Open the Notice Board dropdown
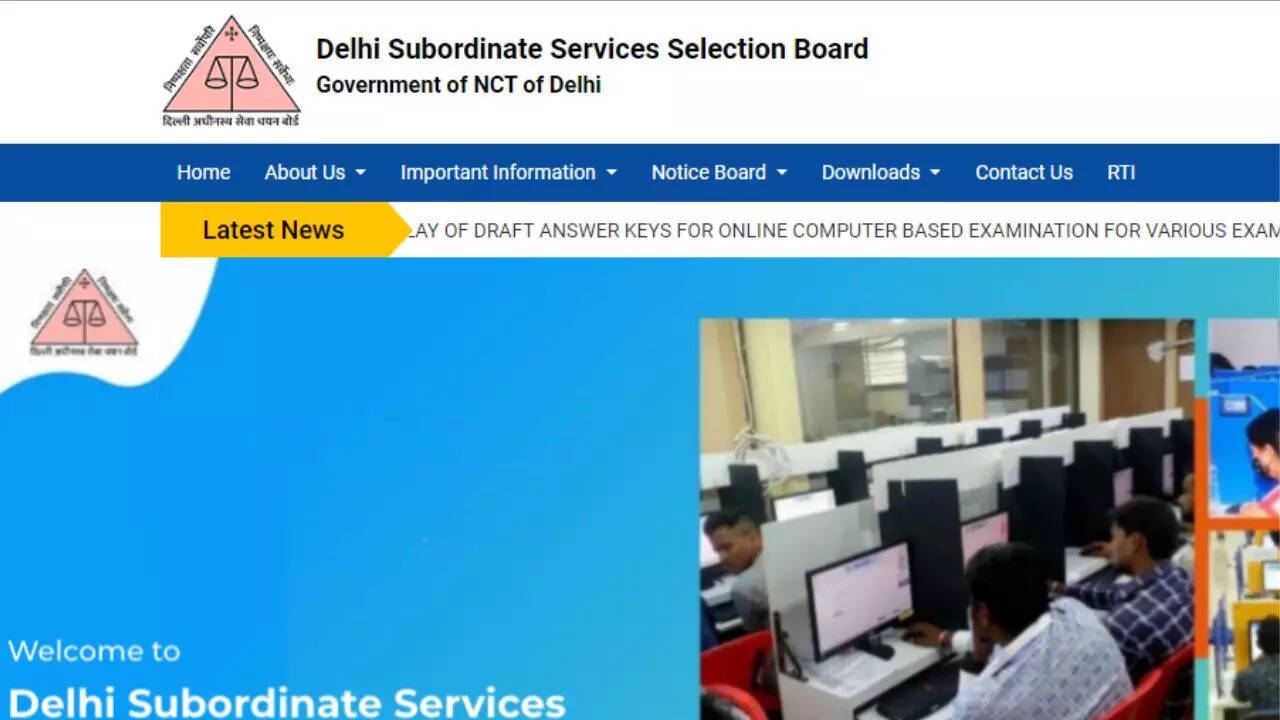This screenshot has height=720, width=1280. tap(719, 172)
